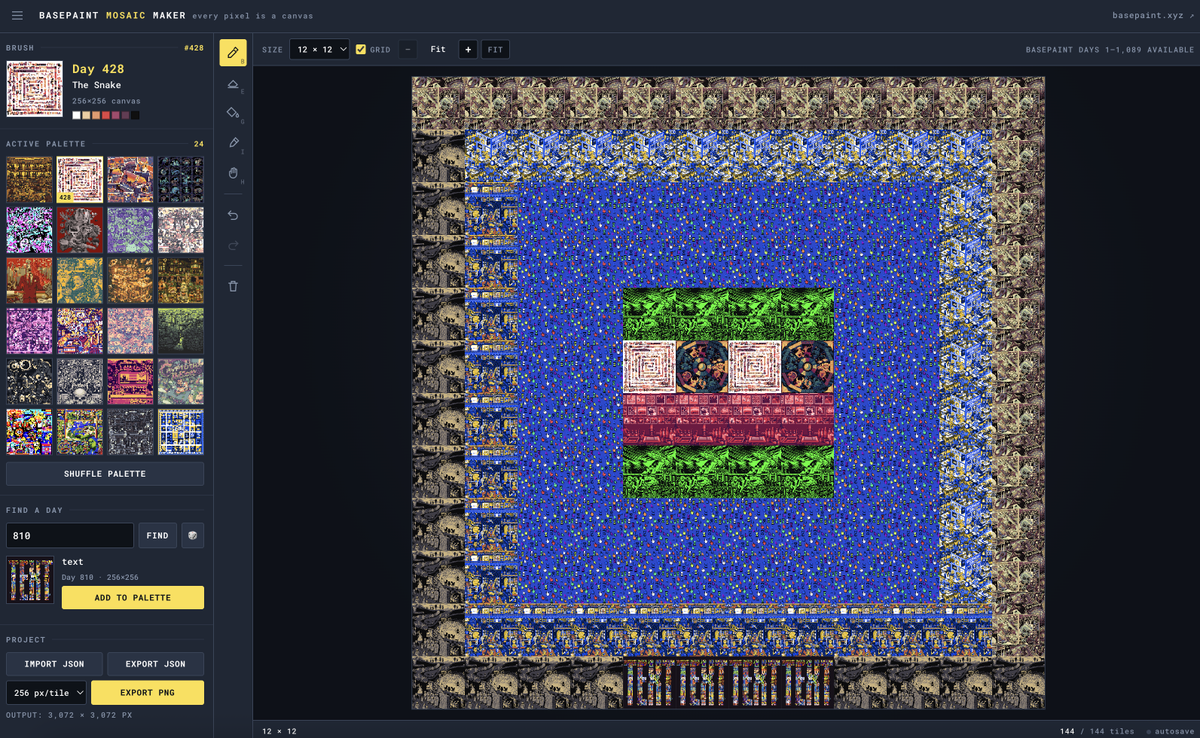Zoom in with the plus button
The height and width of the screenshot is (738, 1200).
[468, 49]
